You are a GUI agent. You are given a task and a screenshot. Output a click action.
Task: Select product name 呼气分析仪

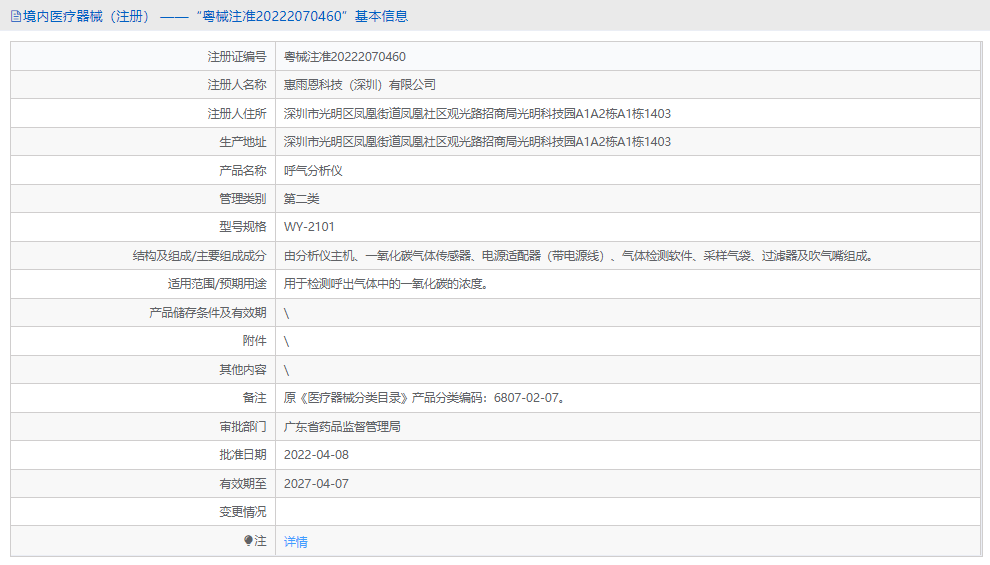tap(313, 170)
